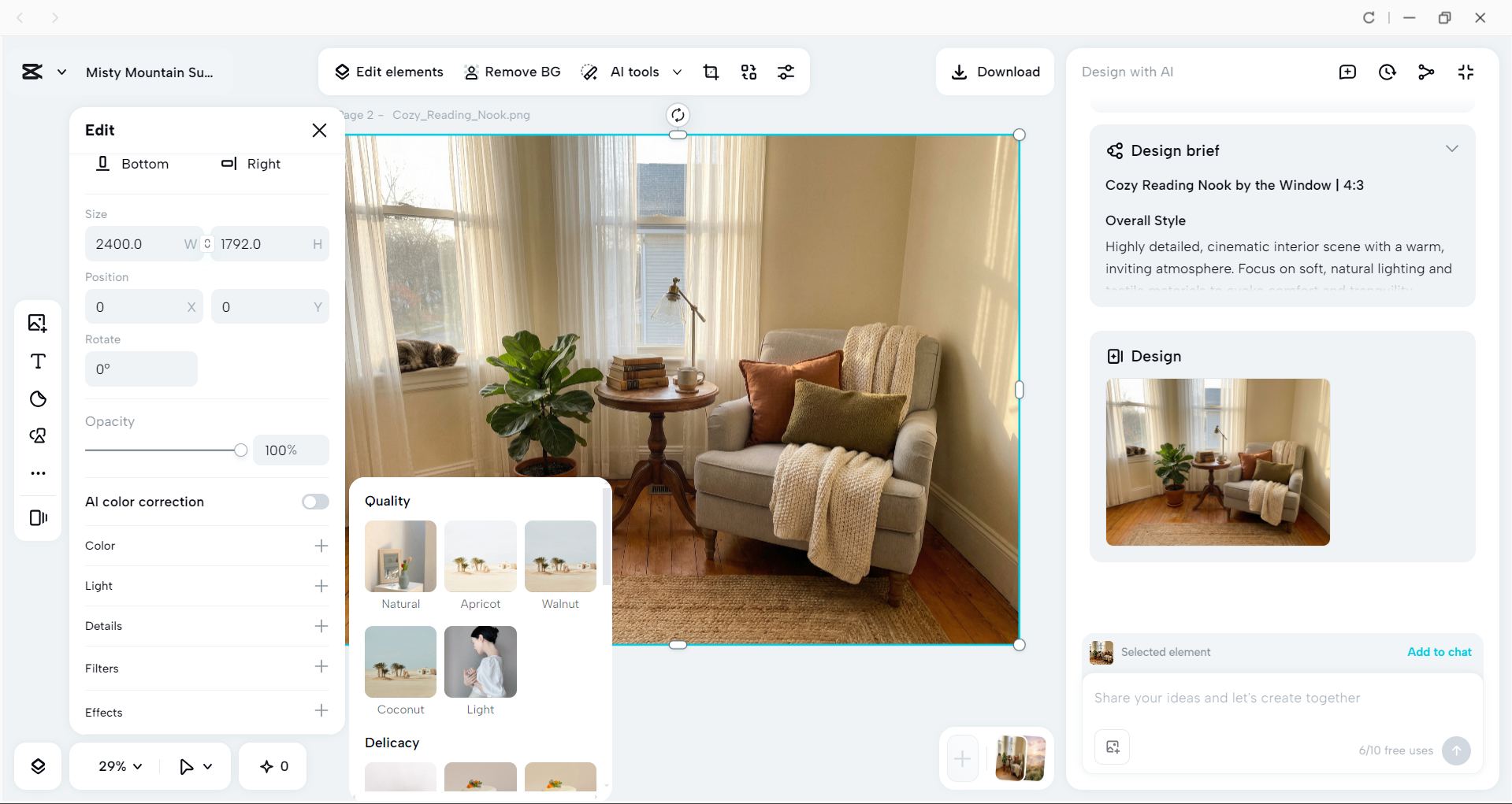The width and height of the screenshot is (1512, 804).
Task: Open the AI chat history icon
Action: pos(1387,72)
